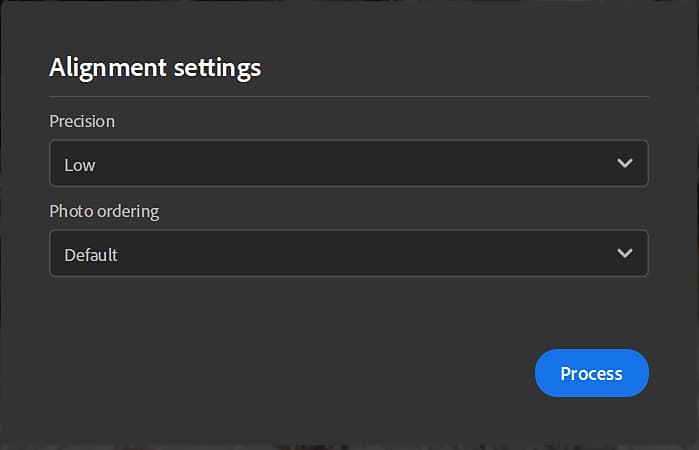Click the divider line below the heading
The height and width of the screenshot is (450, 699).
(348, 96)
